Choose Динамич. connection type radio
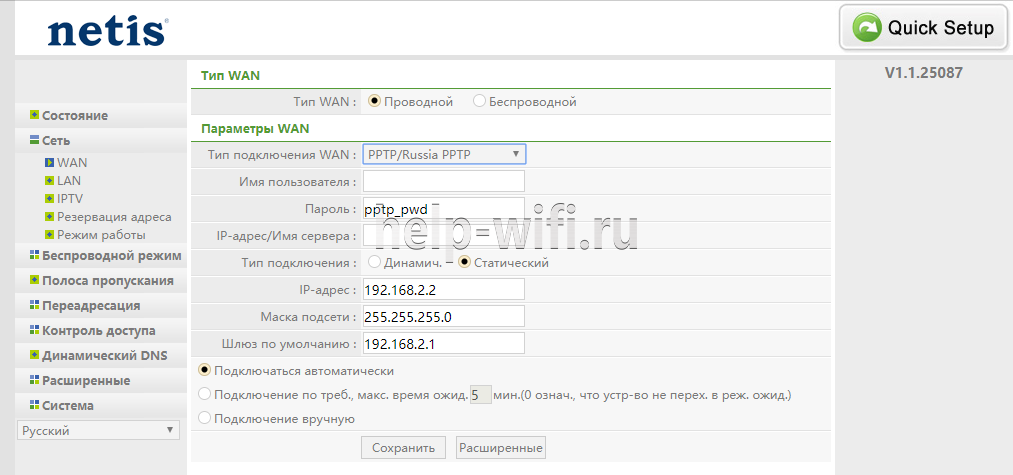This screenshot has width=1013, height=475. [x=375, y=262]
